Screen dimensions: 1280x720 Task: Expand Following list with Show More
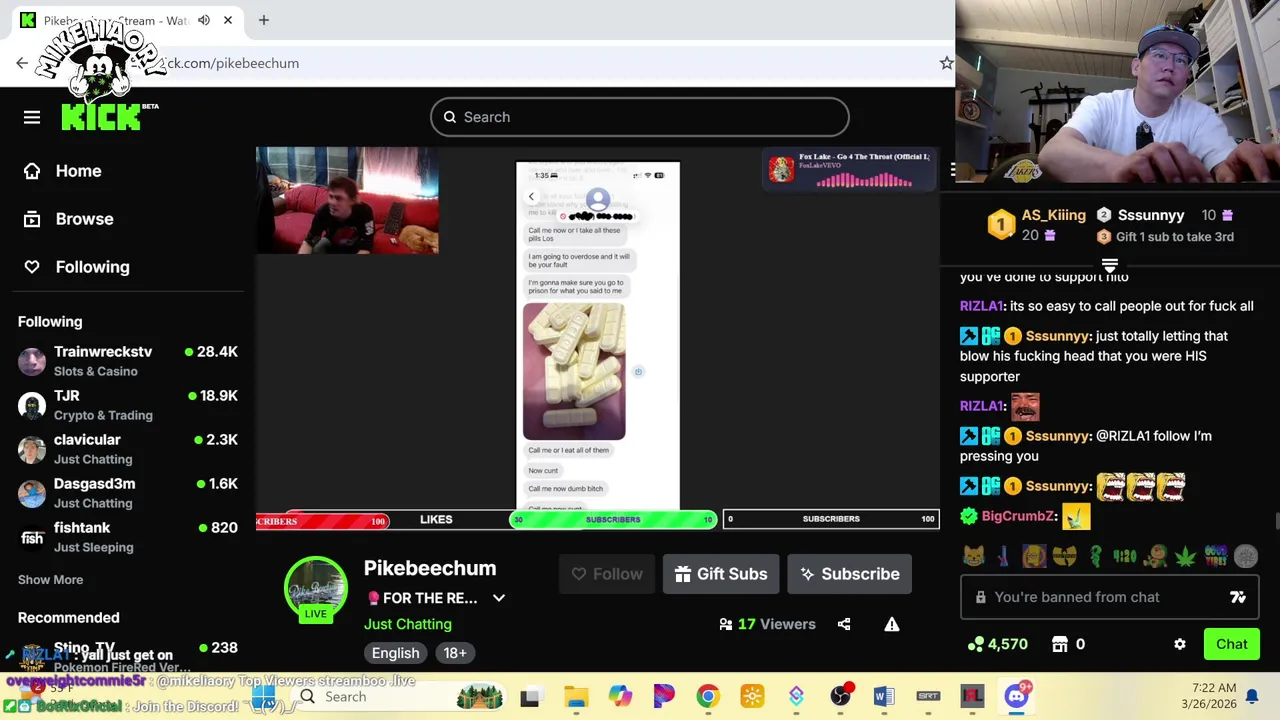[x=50, y=580]
